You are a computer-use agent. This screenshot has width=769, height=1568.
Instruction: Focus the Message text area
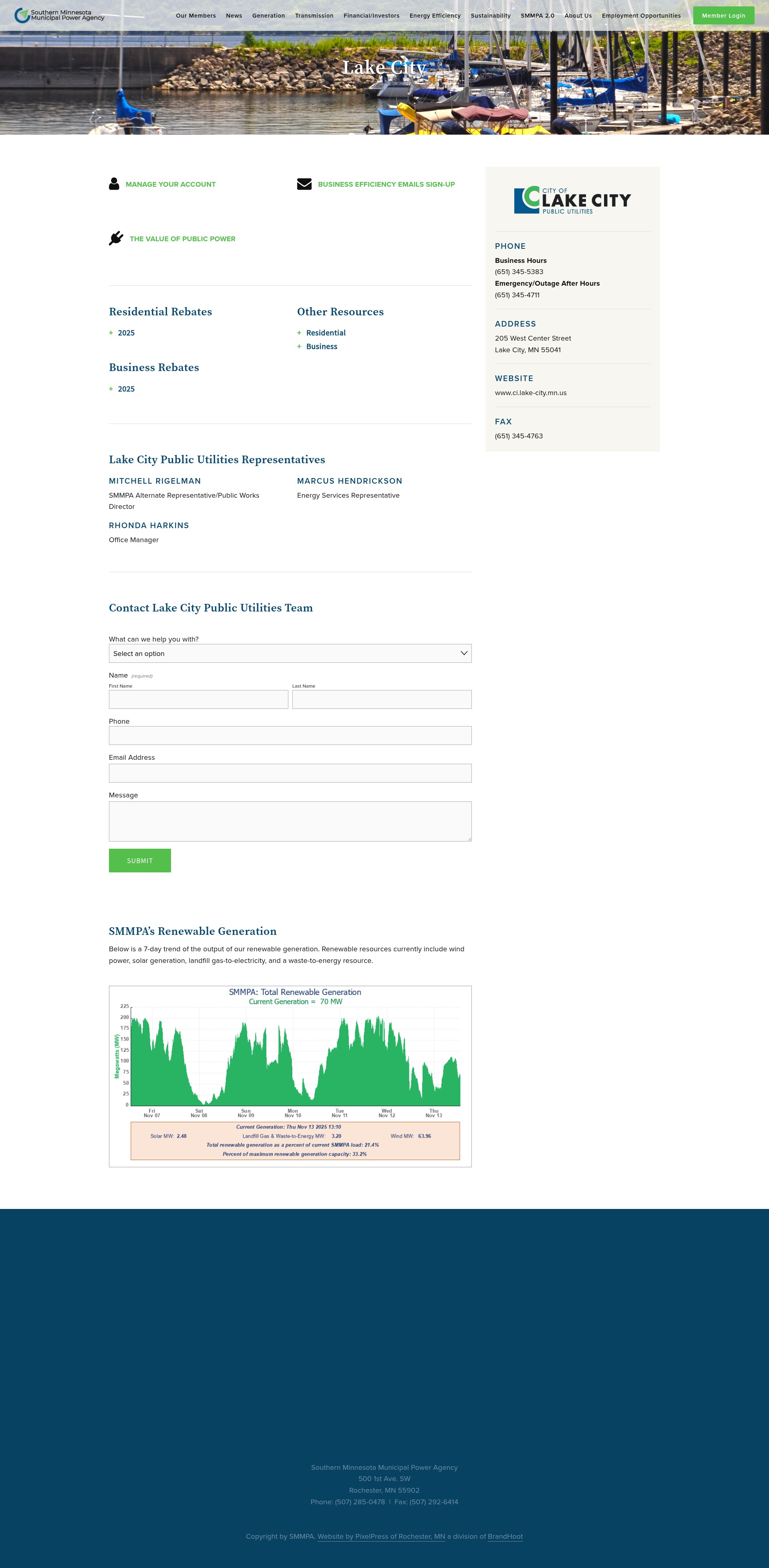tap(290, 821)
